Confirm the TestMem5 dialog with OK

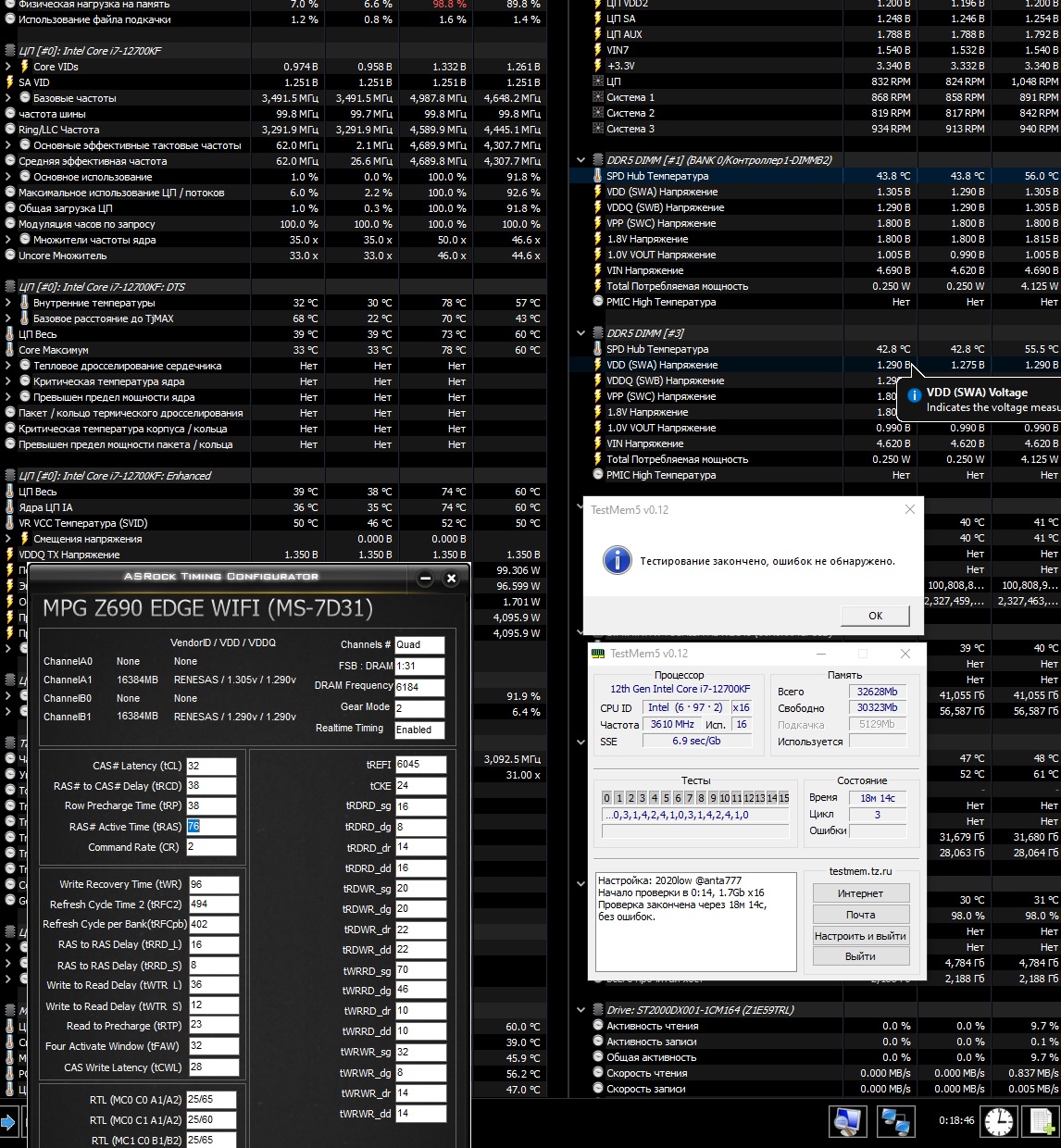click(876, 616)
